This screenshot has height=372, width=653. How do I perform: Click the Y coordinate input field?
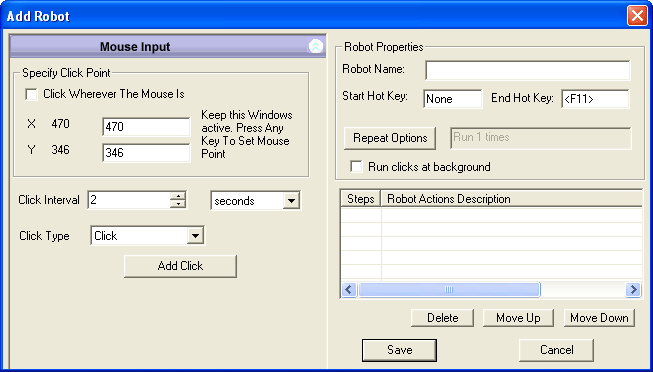tap(146, 153)
